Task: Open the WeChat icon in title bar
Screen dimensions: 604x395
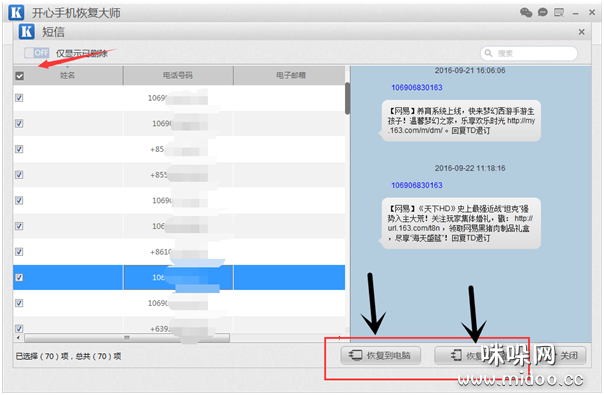Action: point(526,13)
